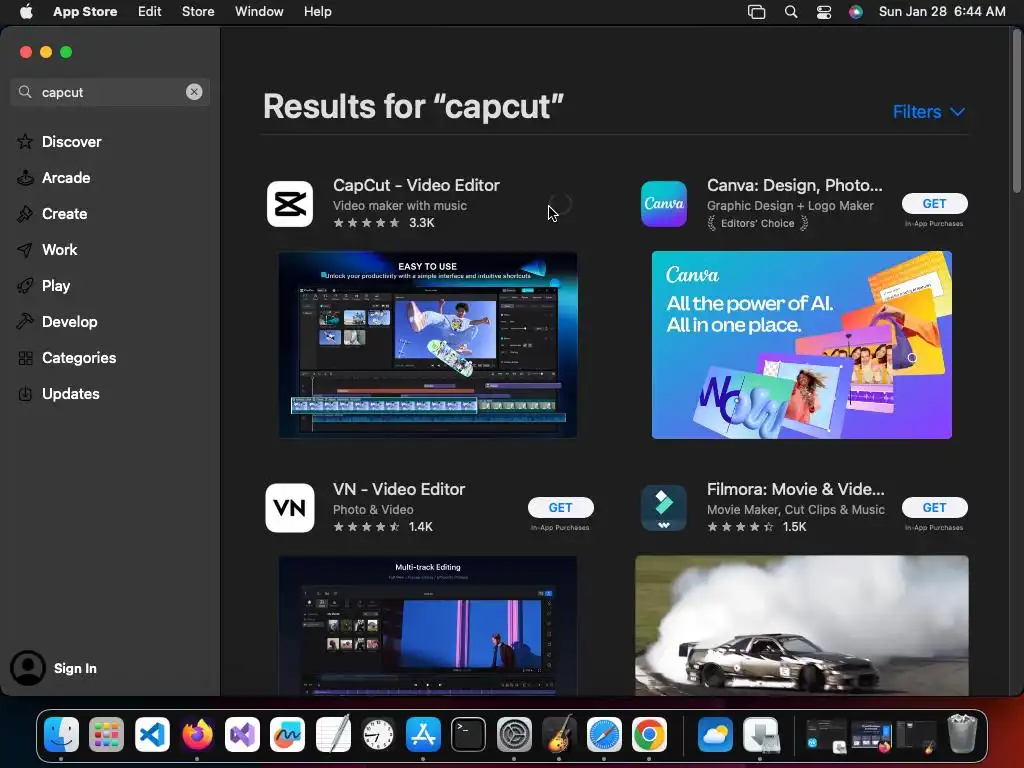Open the Help menu
The image size is (1024, 768).
[317, 12]
